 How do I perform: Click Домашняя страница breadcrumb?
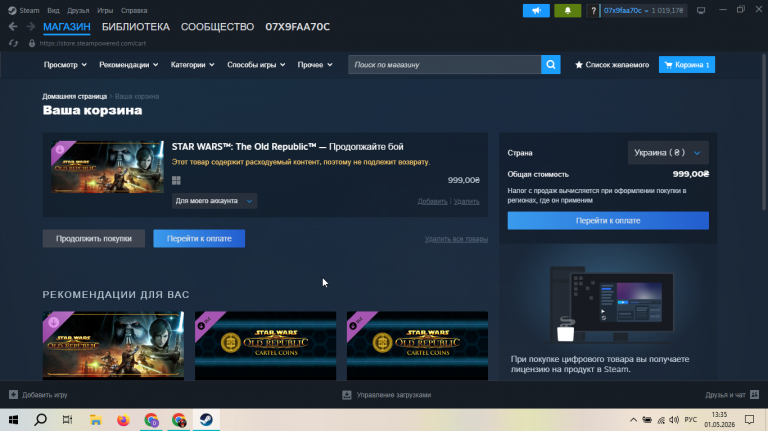tap(74, 96)
